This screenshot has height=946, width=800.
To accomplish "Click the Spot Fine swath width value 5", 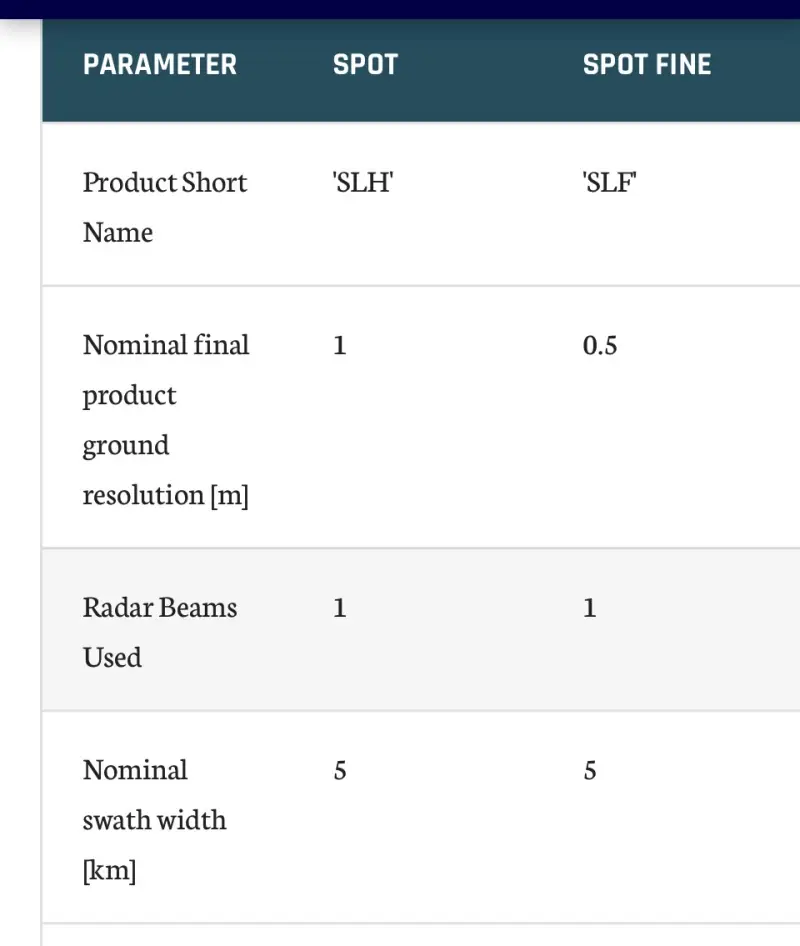I will 590,771.
